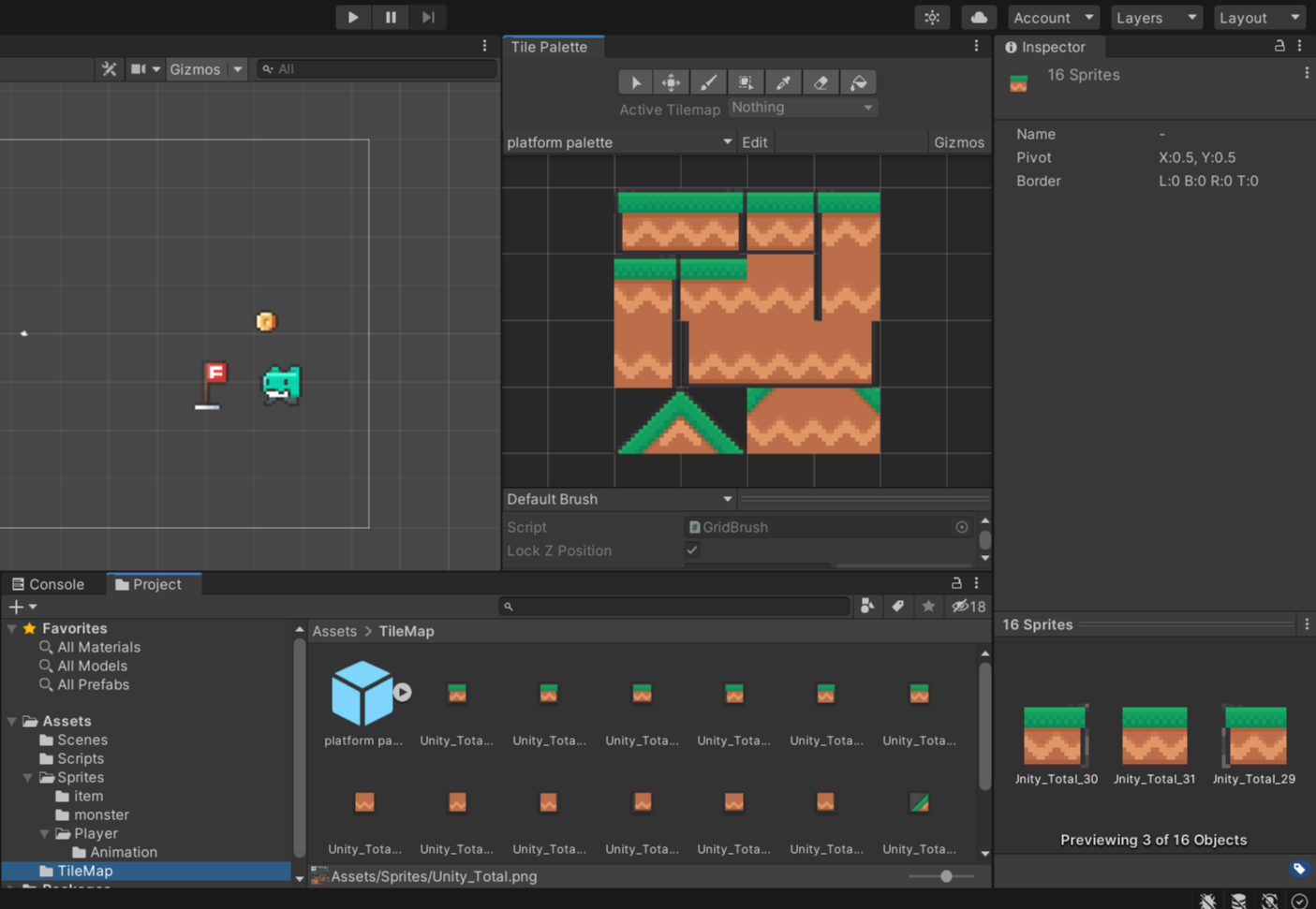Click the Step button in the top toolbar
This screenshot has height=909, width=1316.
point(428,17)
